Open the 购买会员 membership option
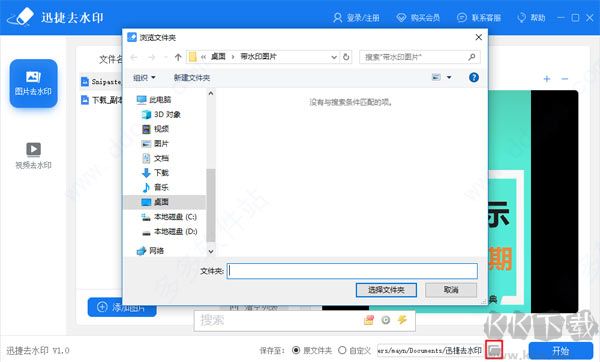 click(418, 18)
